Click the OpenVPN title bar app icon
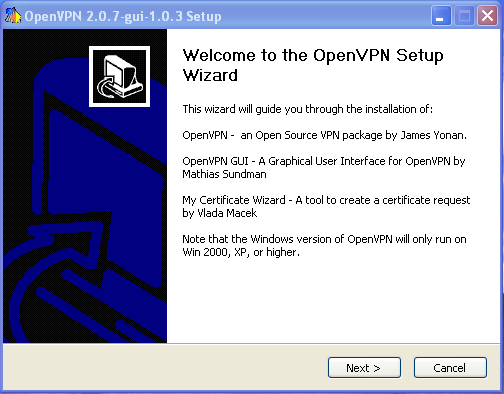The height and width of the screenshot is (394, 504). (13, 15)
